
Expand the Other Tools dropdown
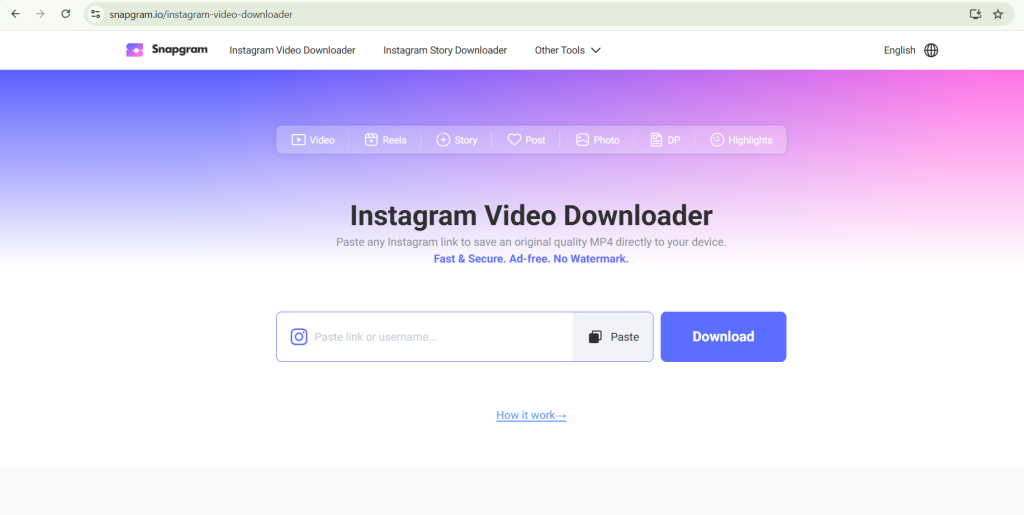pos(567,50)
